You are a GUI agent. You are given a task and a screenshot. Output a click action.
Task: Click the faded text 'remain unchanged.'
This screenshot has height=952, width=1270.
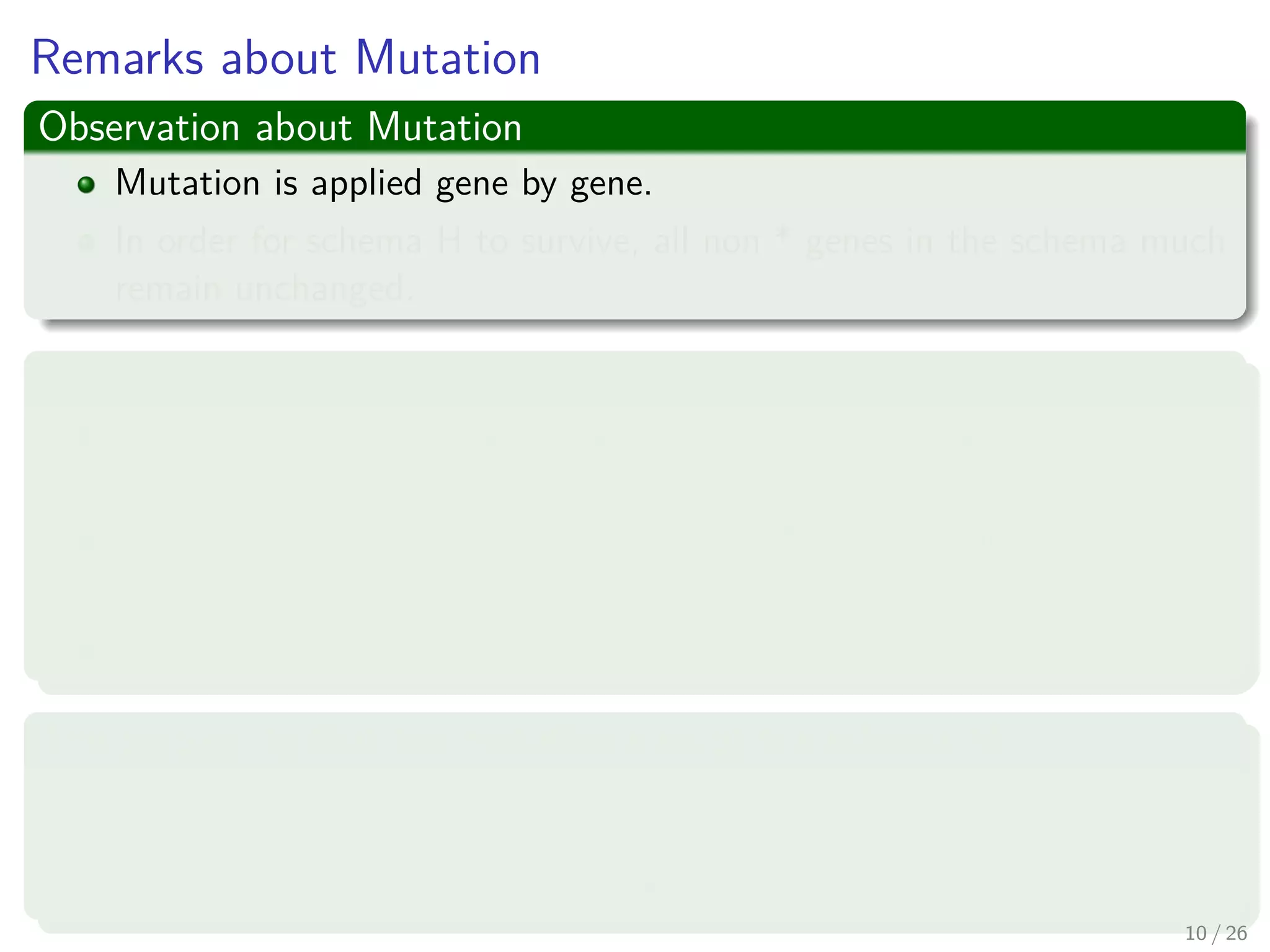click(264, 289)
